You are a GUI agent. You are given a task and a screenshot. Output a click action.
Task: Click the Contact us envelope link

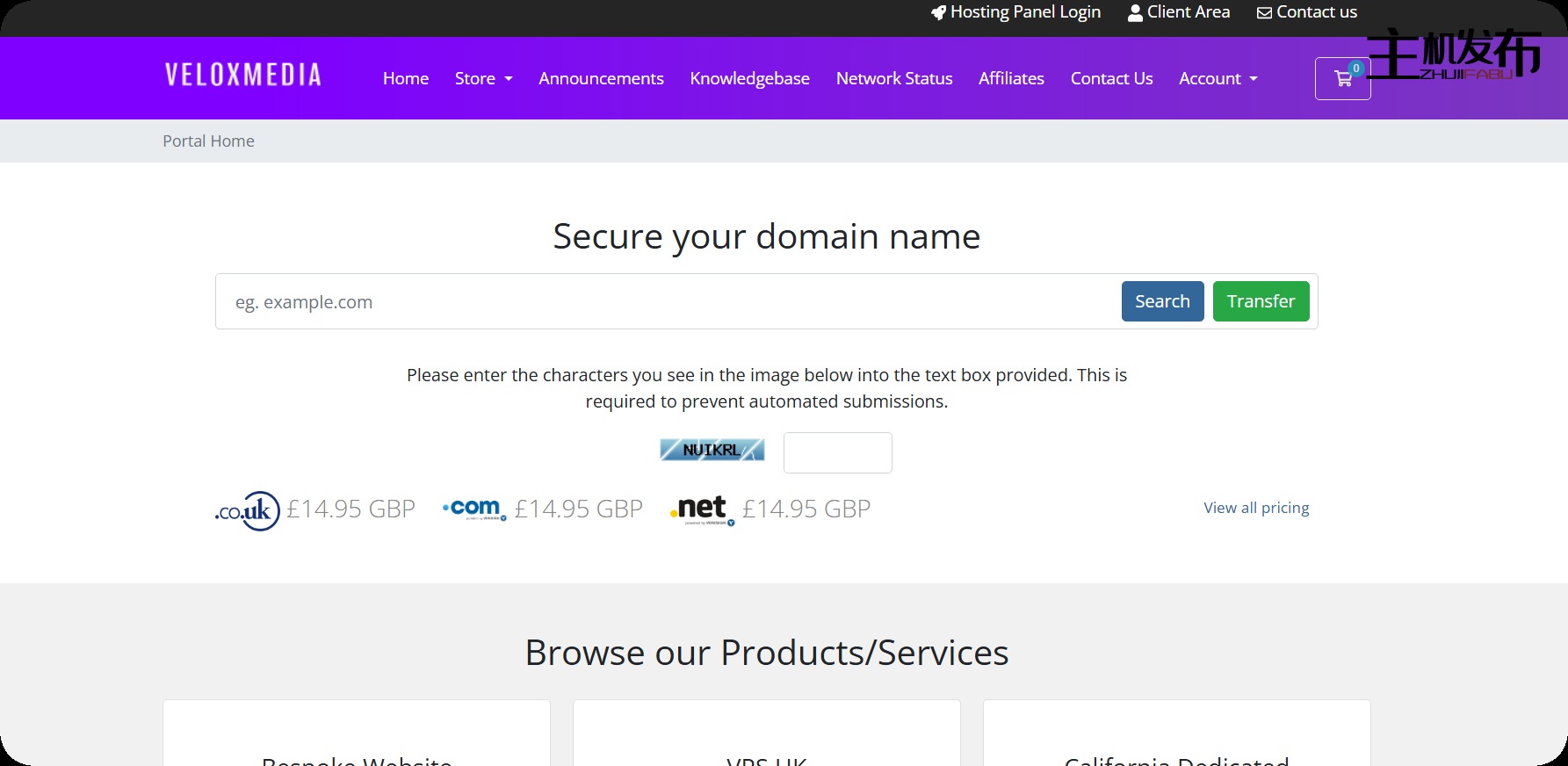pos(1307,12)
